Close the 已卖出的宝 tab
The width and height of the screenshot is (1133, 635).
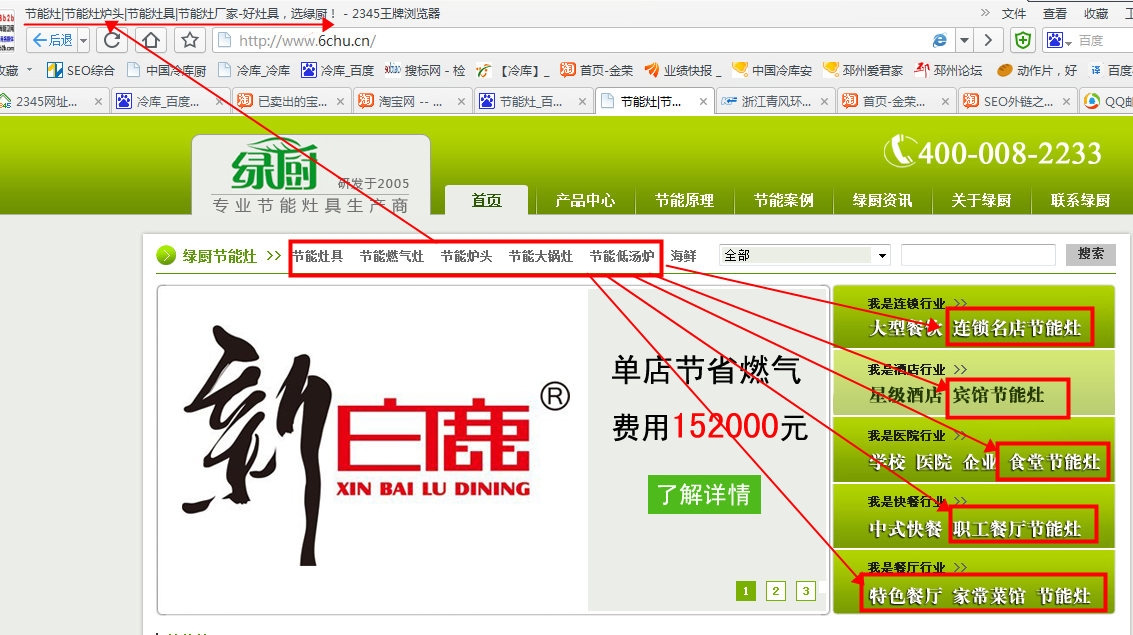[340, 102]
